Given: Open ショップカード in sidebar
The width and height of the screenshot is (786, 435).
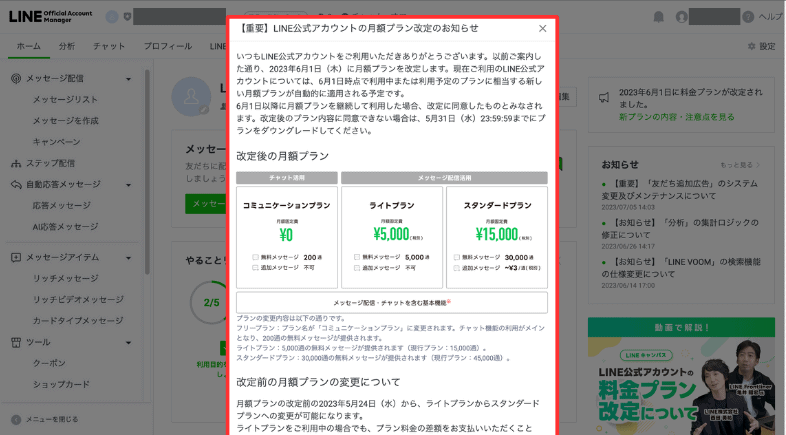Looking at the screenshot, I should tap(61, 384).
